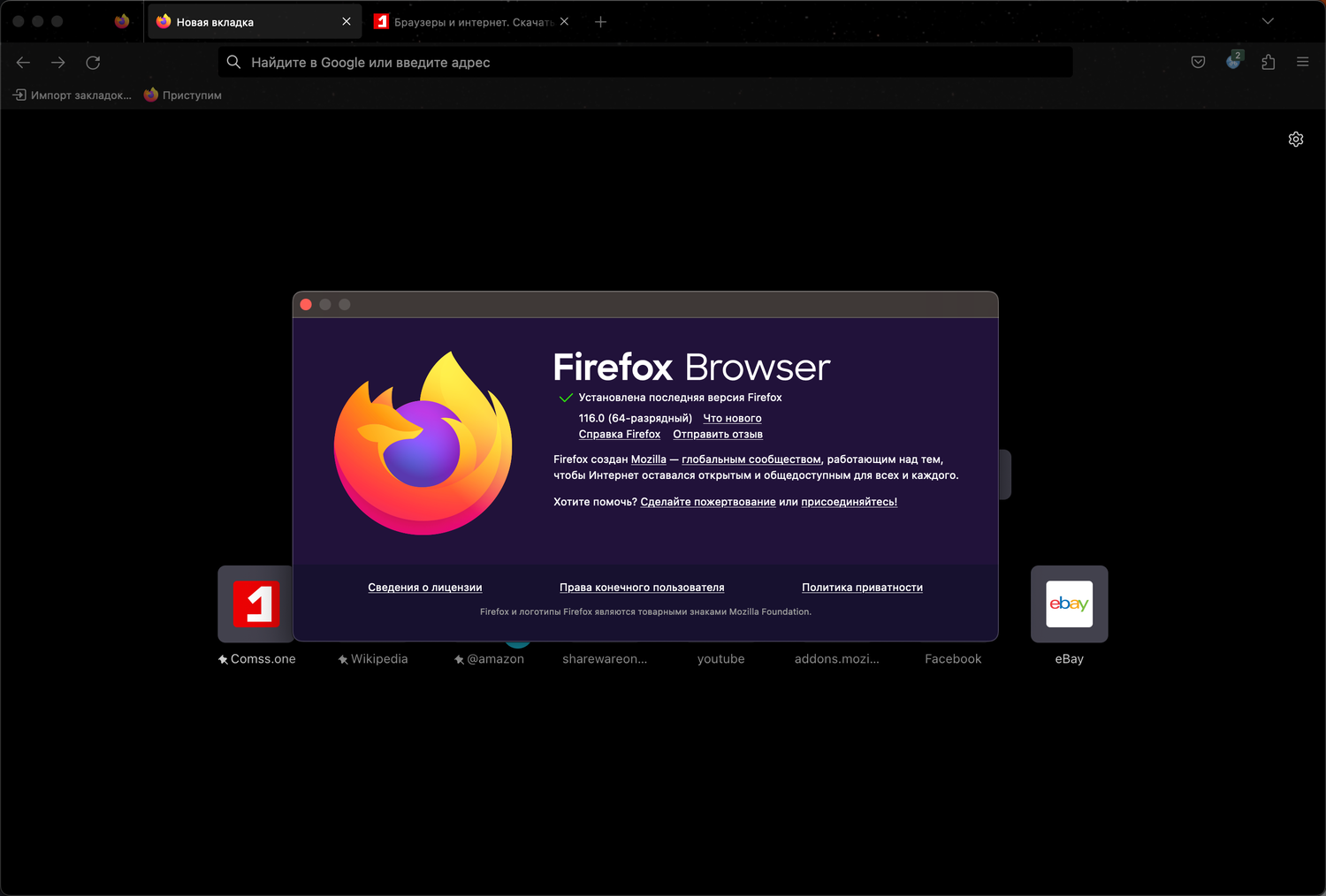Switch to the Браузеры и интернет tab
This screenshot has height=896, width=1326.
click(472, 21)
